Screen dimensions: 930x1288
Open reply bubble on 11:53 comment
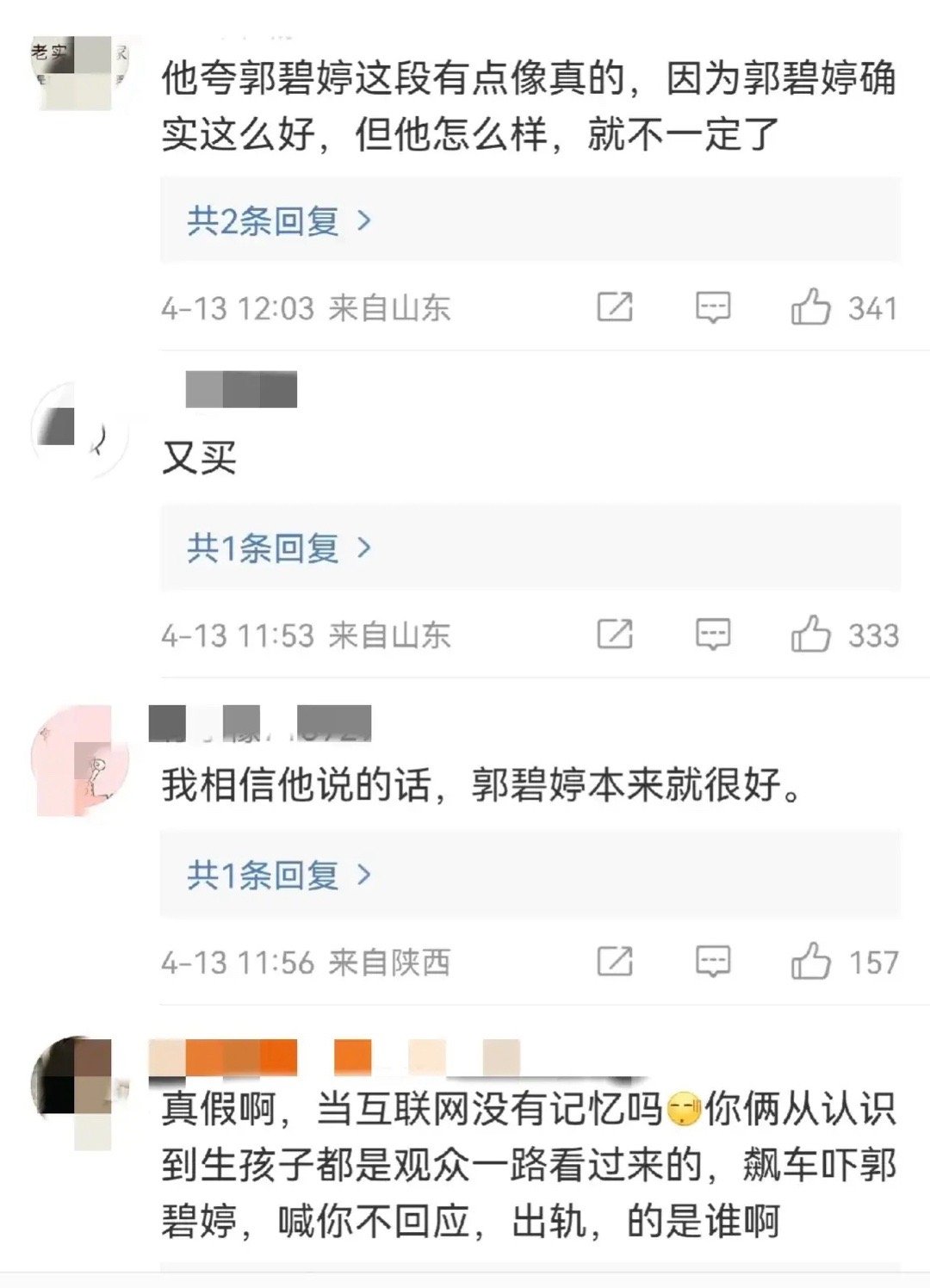pyautogui.click(x=713, y=635)
